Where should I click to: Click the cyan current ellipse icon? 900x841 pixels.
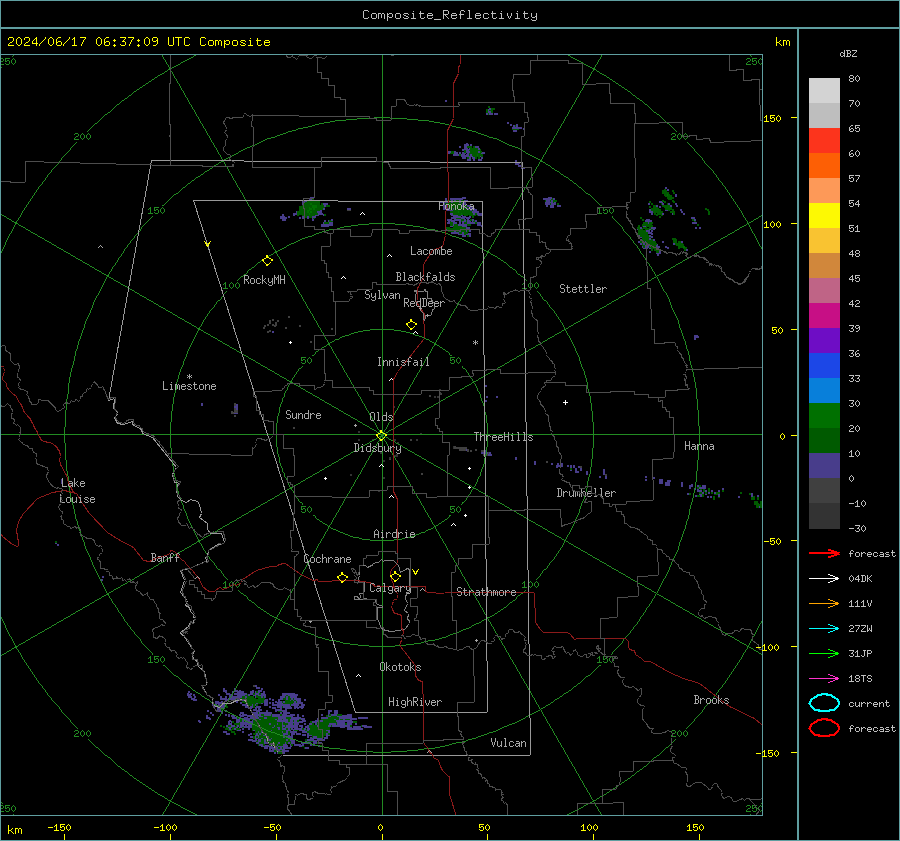824,703
